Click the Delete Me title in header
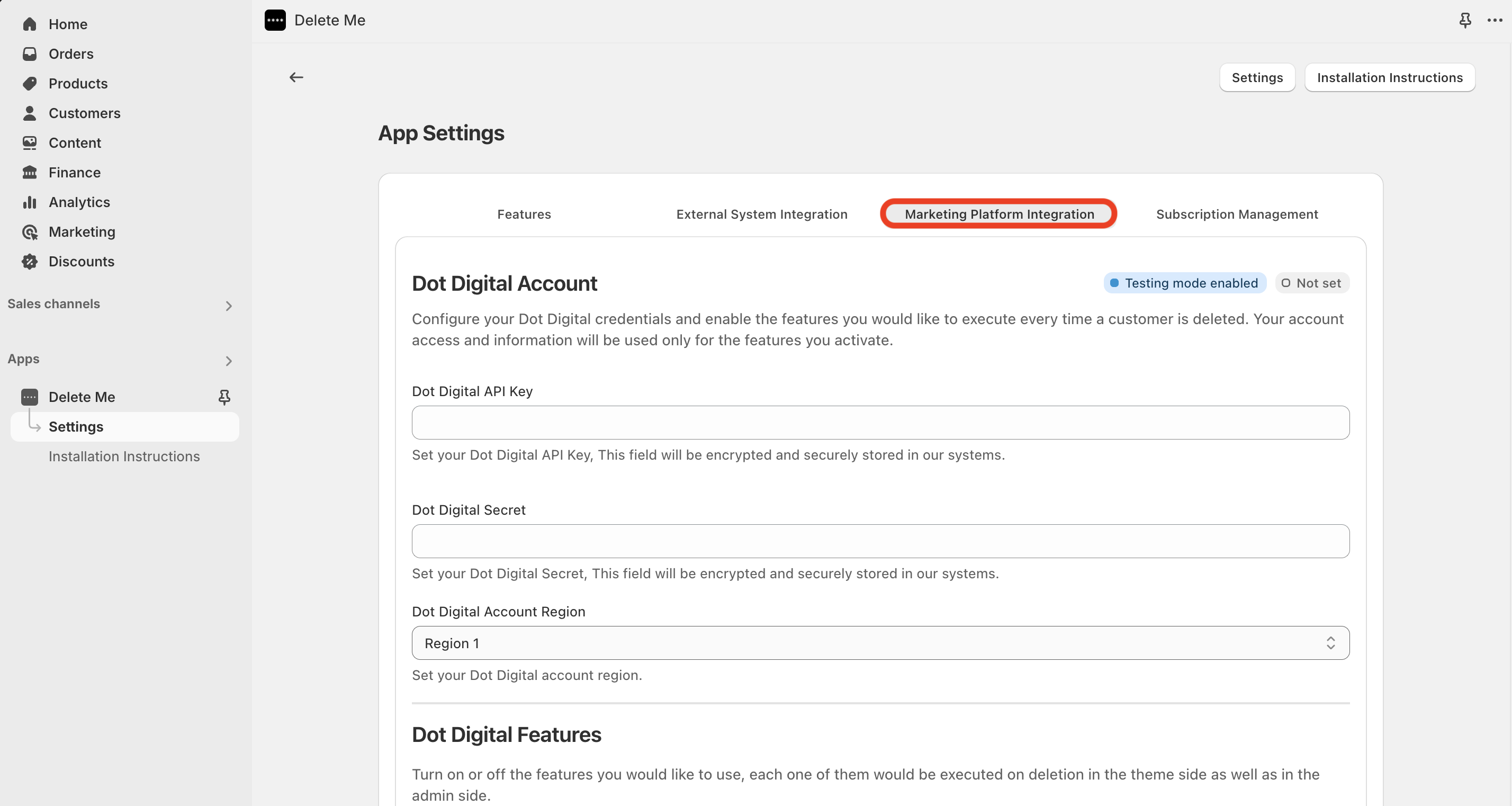Viewport: 1512px width, 806px height. click(x=330, y=20)
